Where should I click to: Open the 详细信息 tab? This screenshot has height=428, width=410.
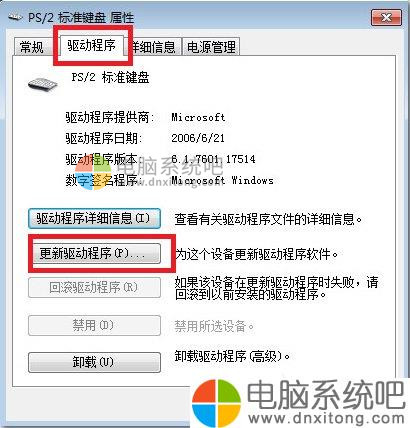click(153, 47)
